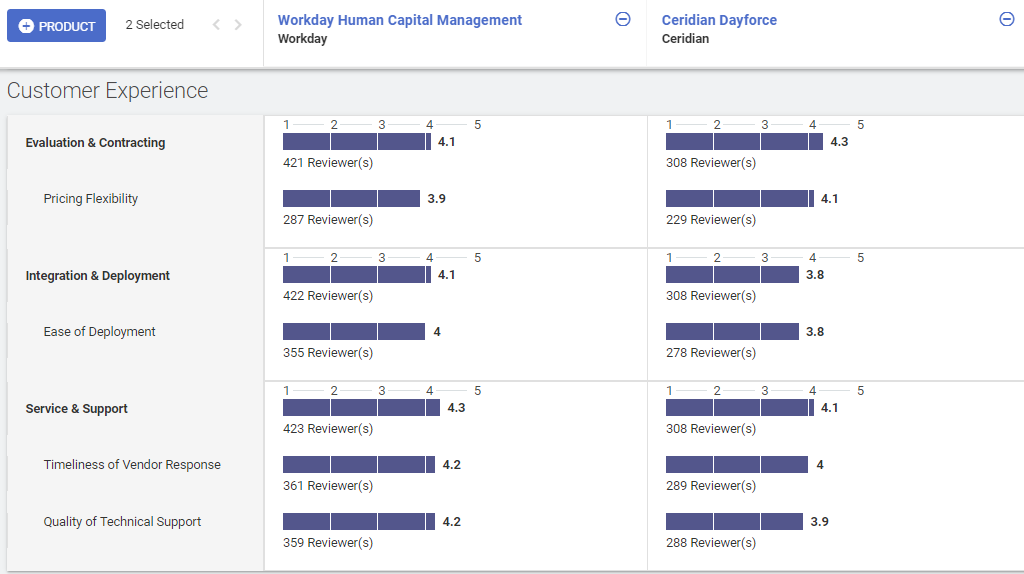Select Evaluation & Contracting row label
Screen dimensions: 1024x574
pos(95,142)
